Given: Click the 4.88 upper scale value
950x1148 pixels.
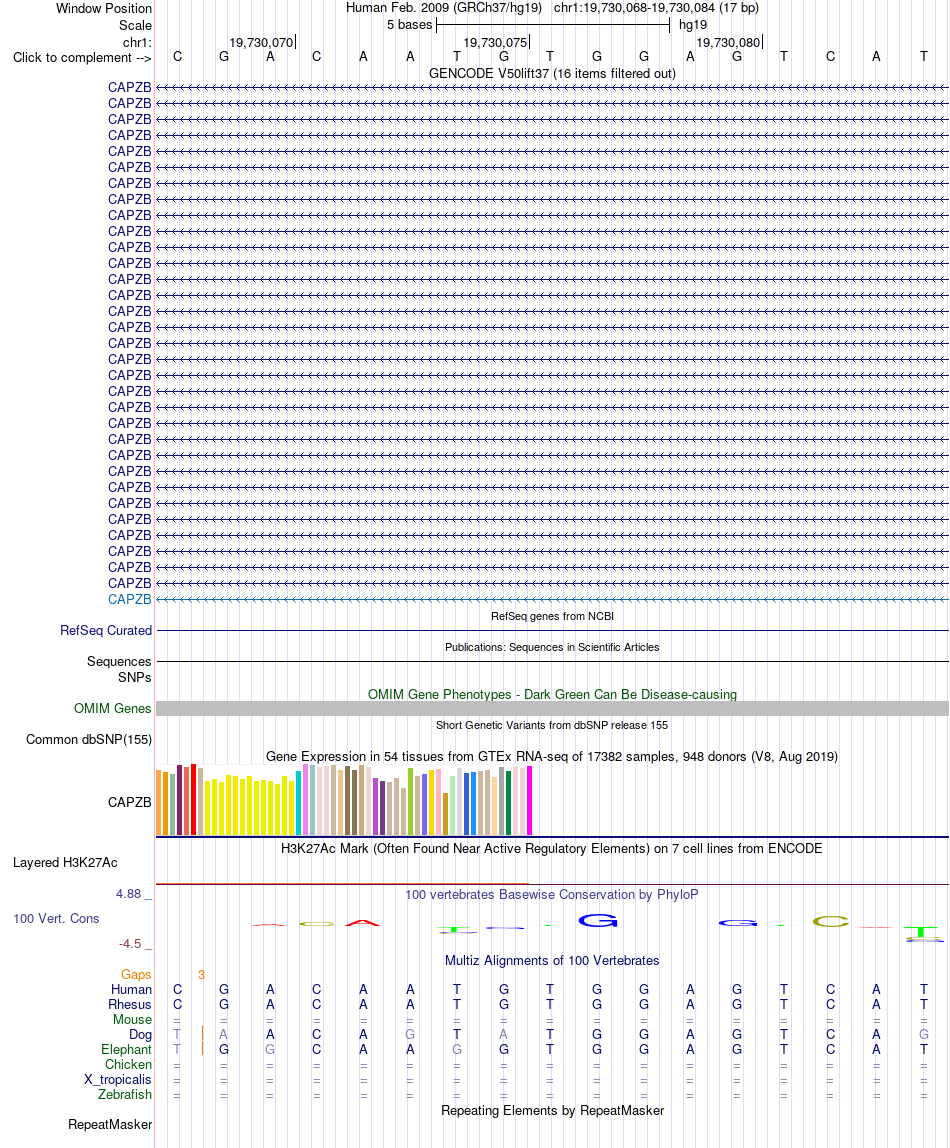Looking at the screenshot, I should coord(129,894).
